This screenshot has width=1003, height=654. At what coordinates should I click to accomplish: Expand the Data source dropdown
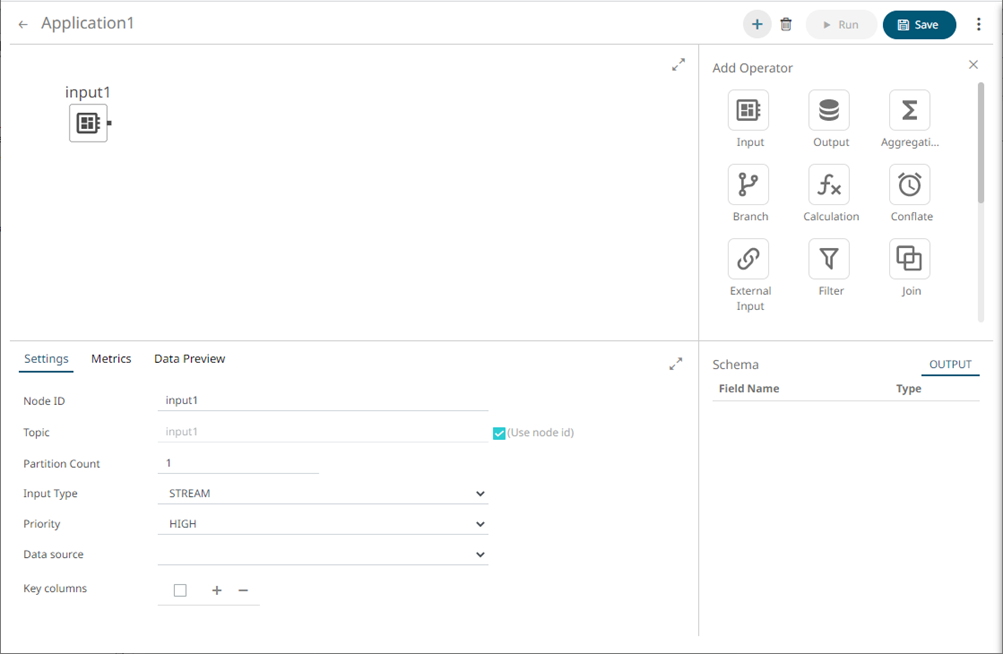point(323,554)
